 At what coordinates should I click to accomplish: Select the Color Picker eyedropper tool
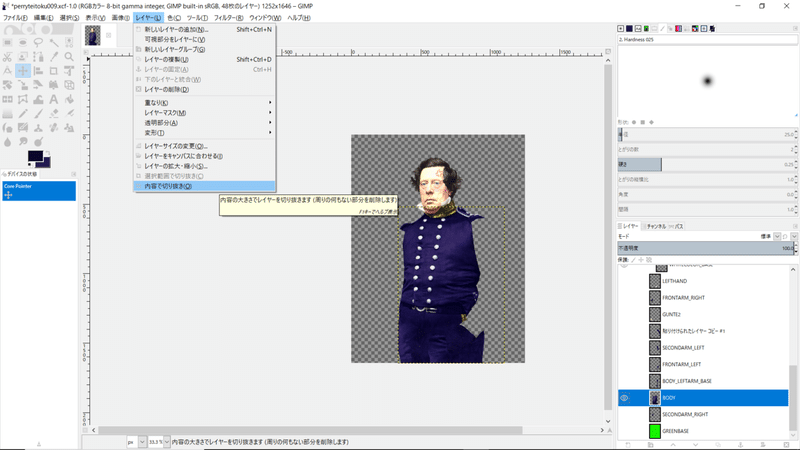coord(54,57)
